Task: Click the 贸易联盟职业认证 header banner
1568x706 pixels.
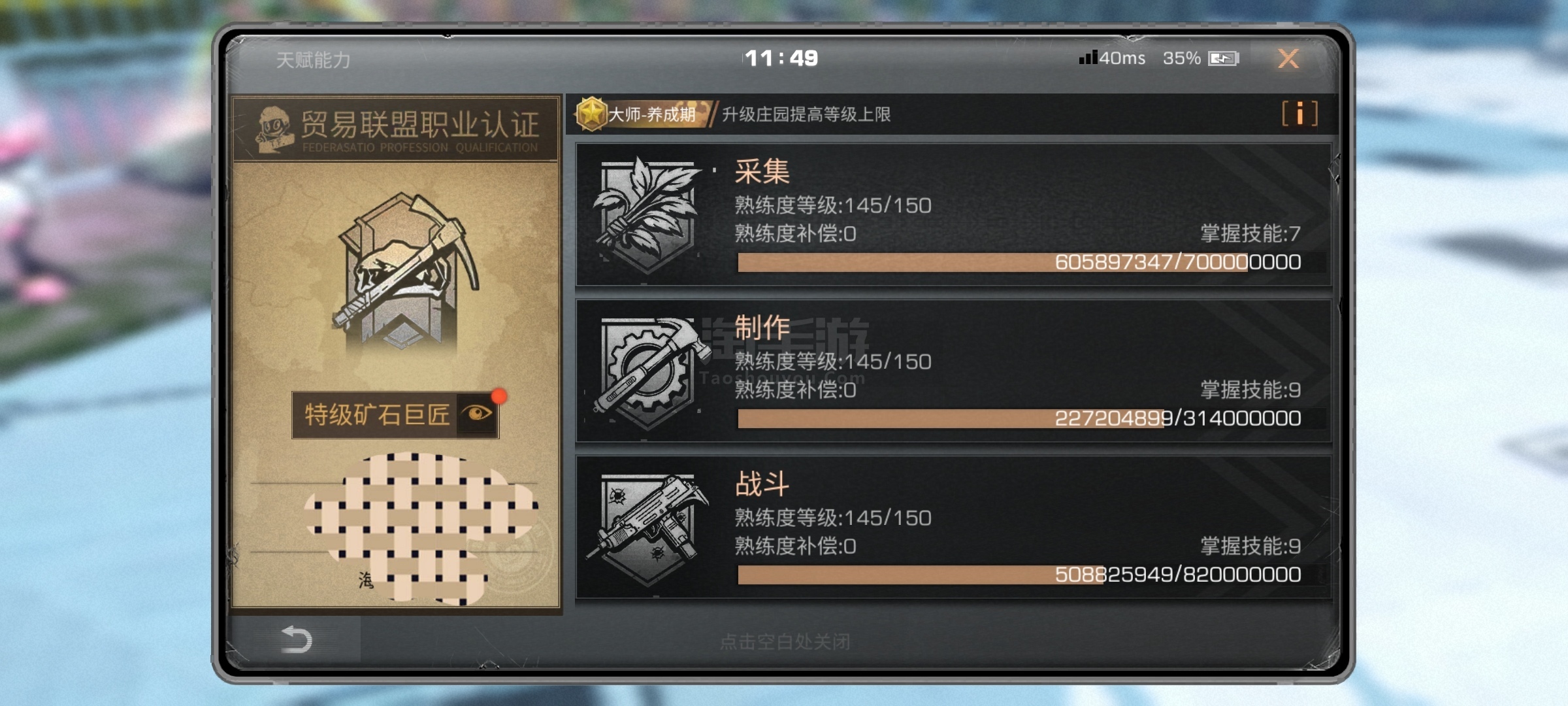Action: pyautogui.click(x=396, y=129)
